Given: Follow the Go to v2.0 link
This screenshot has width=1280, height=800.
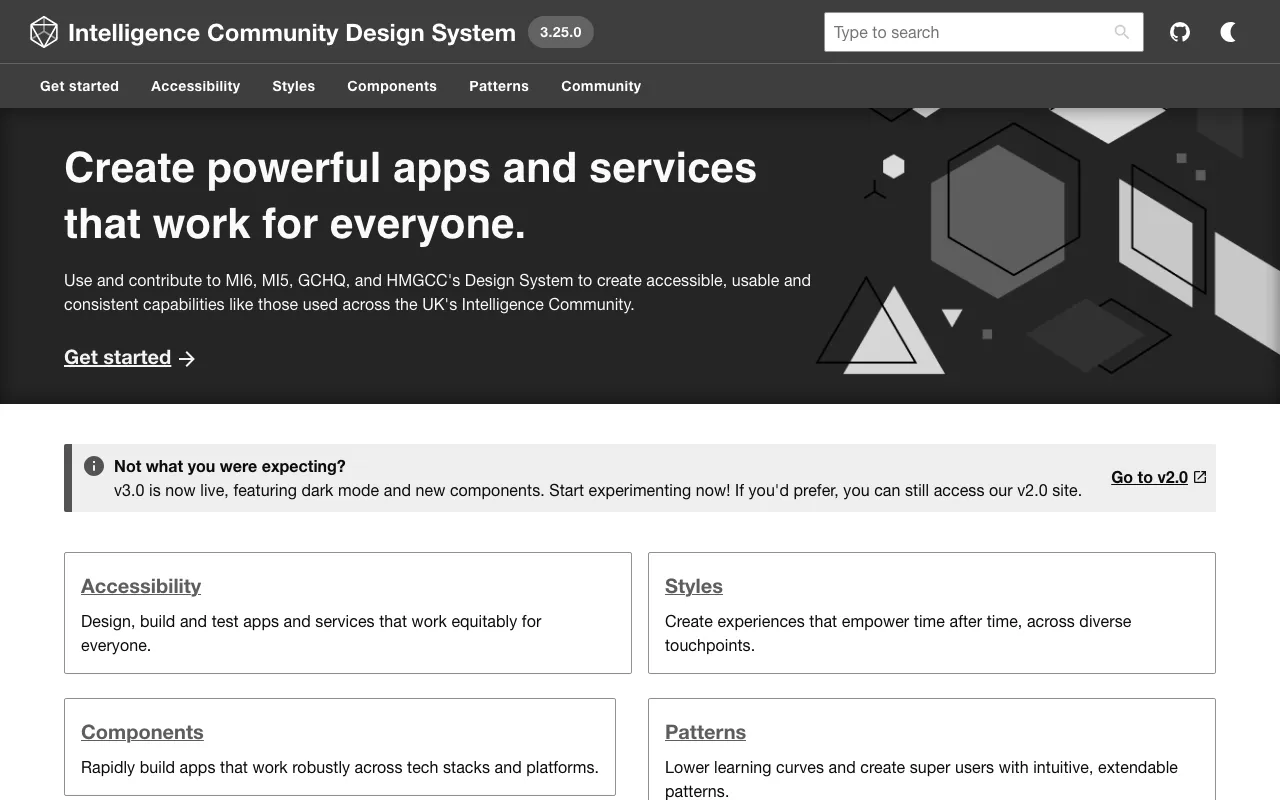Looking at the screenshot, I should [x=1149, y=477].
